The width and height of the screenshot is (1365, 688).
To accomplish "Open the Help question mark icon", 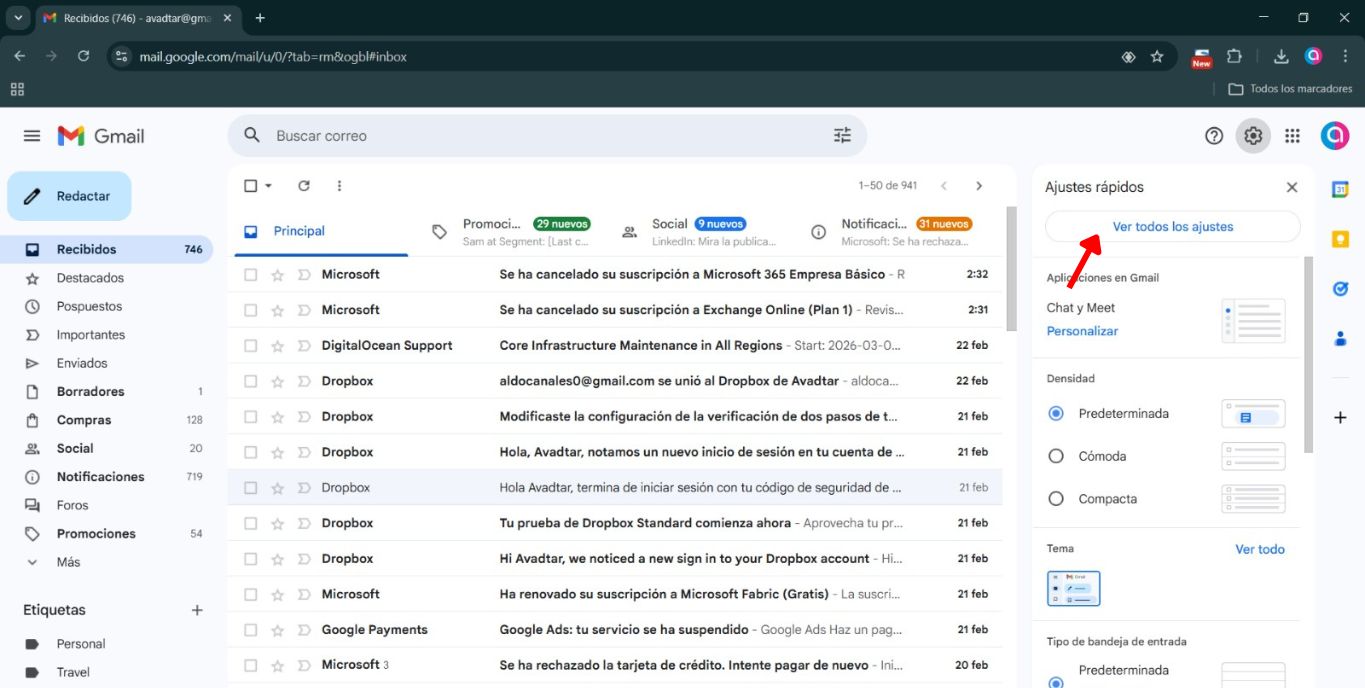I will click(1214, 136).
